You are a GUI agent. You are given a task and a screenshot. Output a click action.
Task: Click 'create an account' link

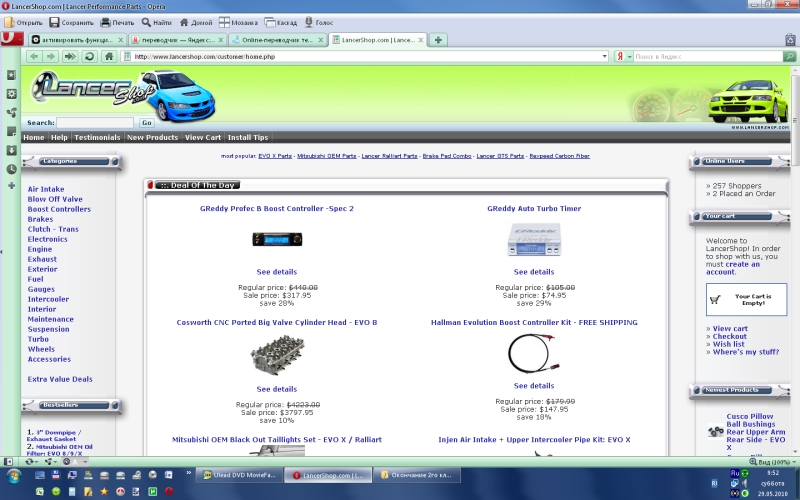pyautogui.click(x=733, y=268)
